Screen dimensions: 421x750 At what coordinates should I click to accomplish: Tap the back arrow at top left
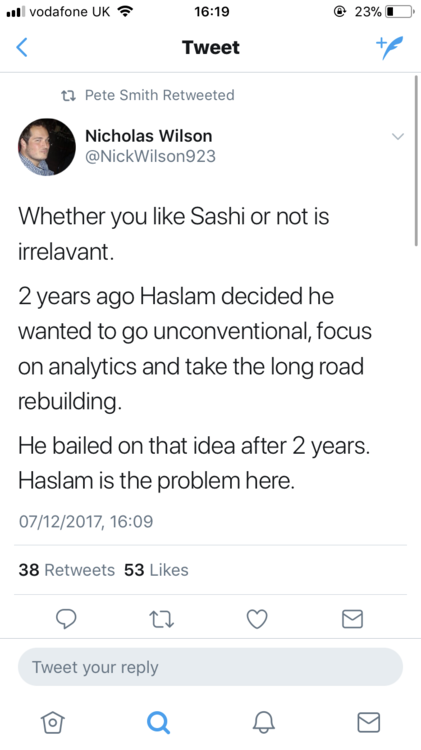click(22, 47)
